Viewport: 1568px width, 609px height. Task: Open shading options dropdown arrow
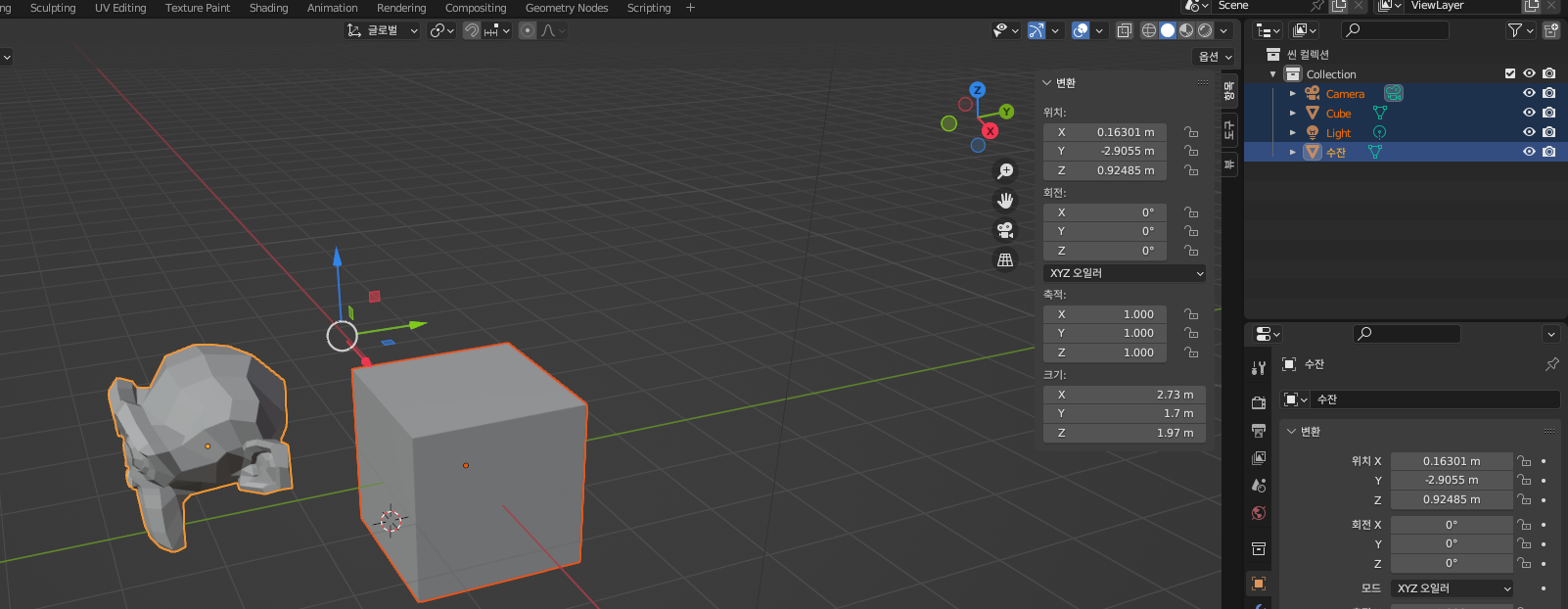[1223, 30]
